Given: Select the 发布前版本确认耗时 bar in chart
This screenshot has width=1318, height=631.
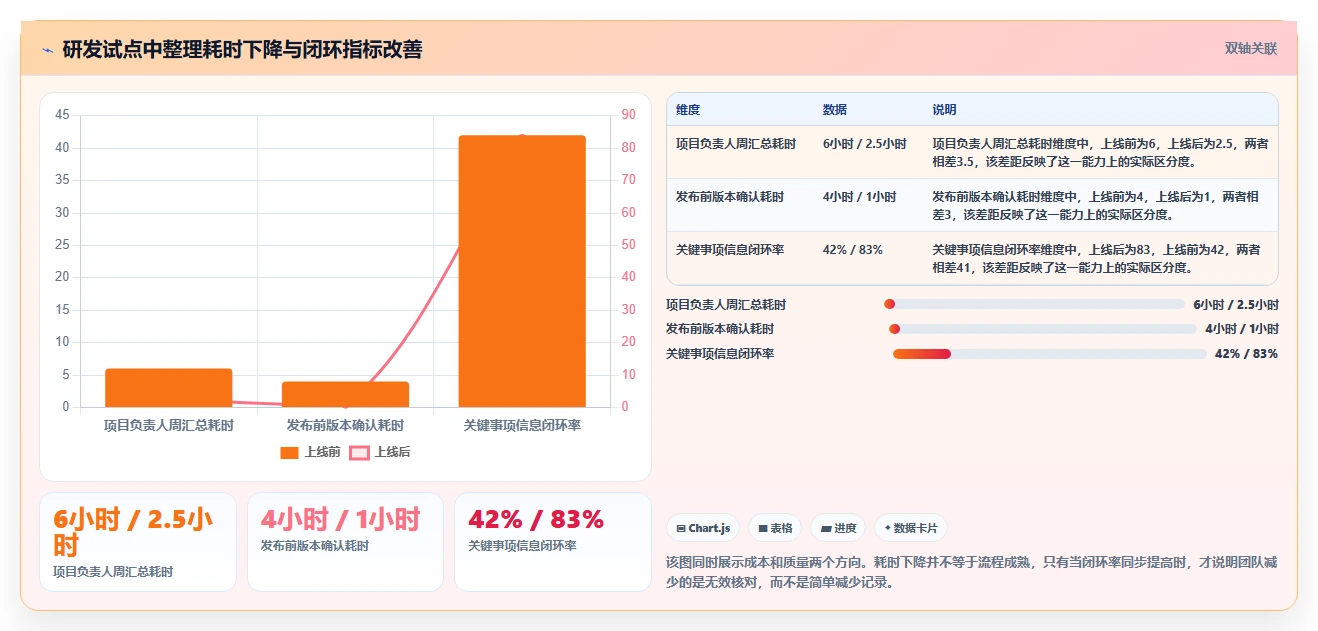Looking at the screenshot, I should pos(345,394).
